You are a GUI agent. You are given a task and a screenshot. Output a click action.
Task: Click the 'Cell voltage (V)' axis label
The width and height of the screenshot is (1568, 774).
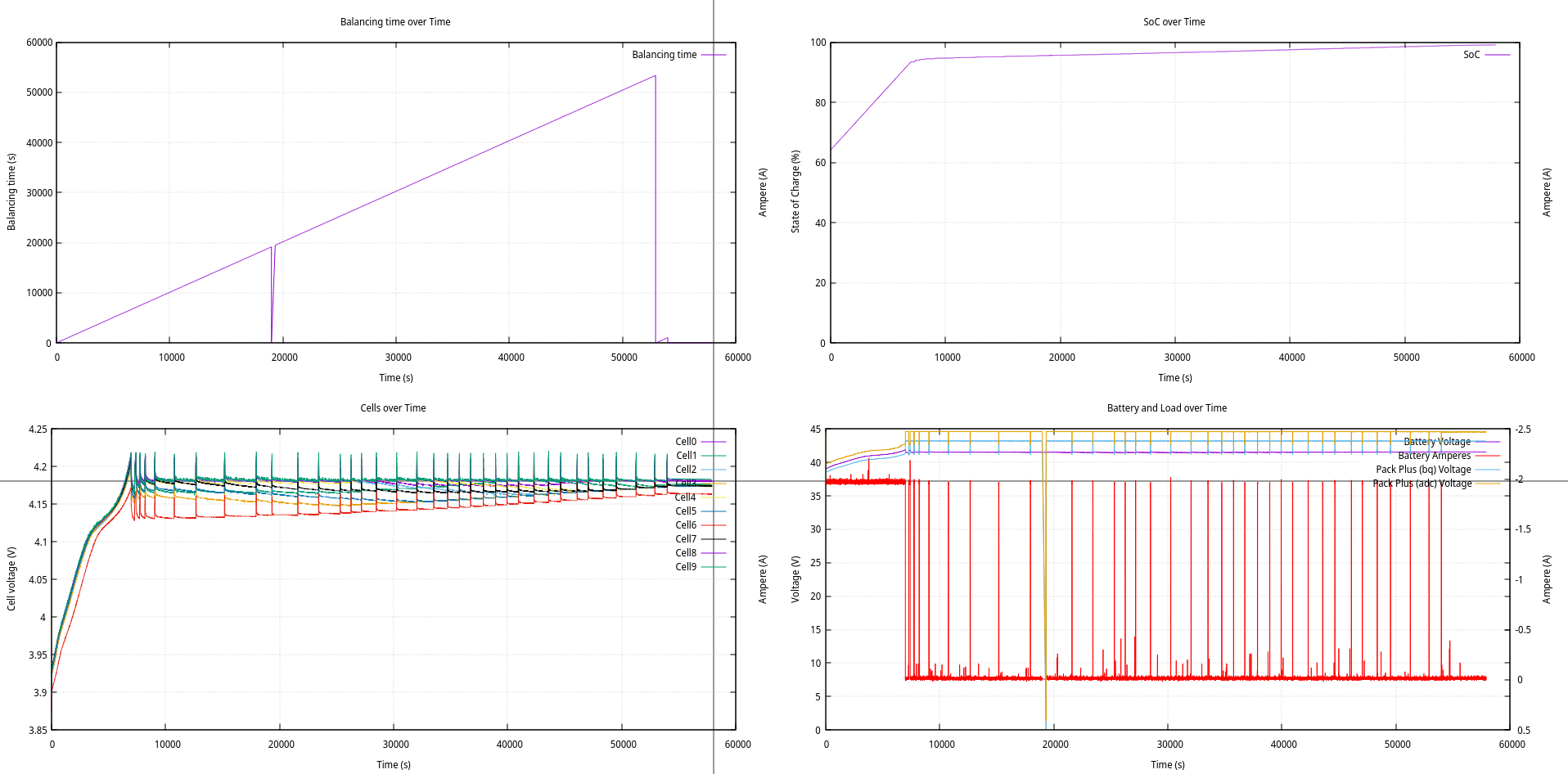[x=11, y=579]
